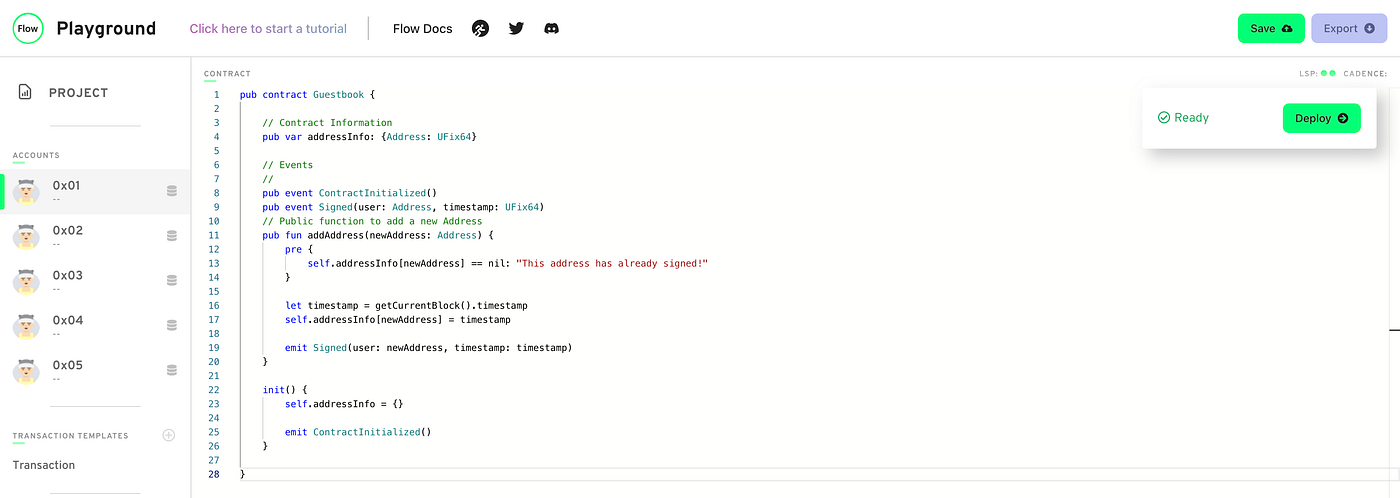Click the Playground title
This screenshot has height=498, width=1400.
(106, 28)
